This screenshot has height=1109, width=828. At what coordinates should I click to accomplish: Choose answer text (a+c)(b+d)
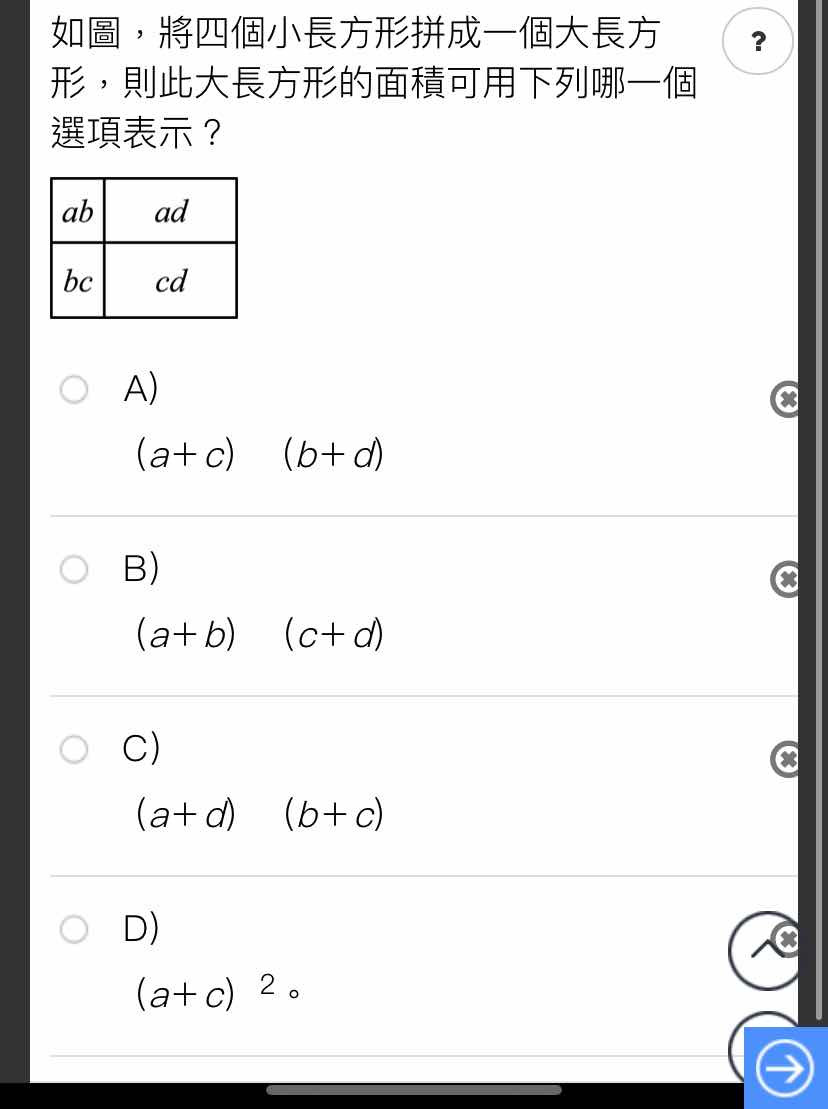(260, 453)
